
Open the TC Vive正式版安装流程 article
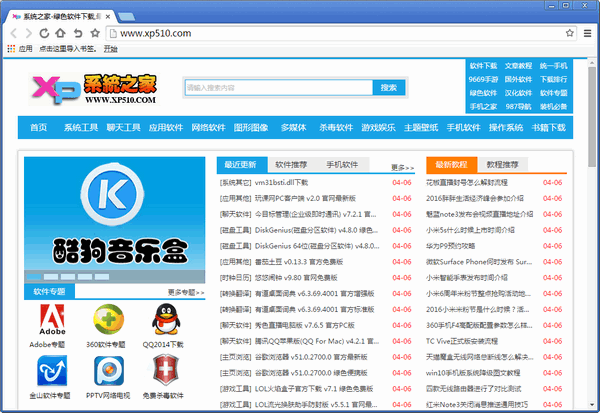[x=462, y=341]
